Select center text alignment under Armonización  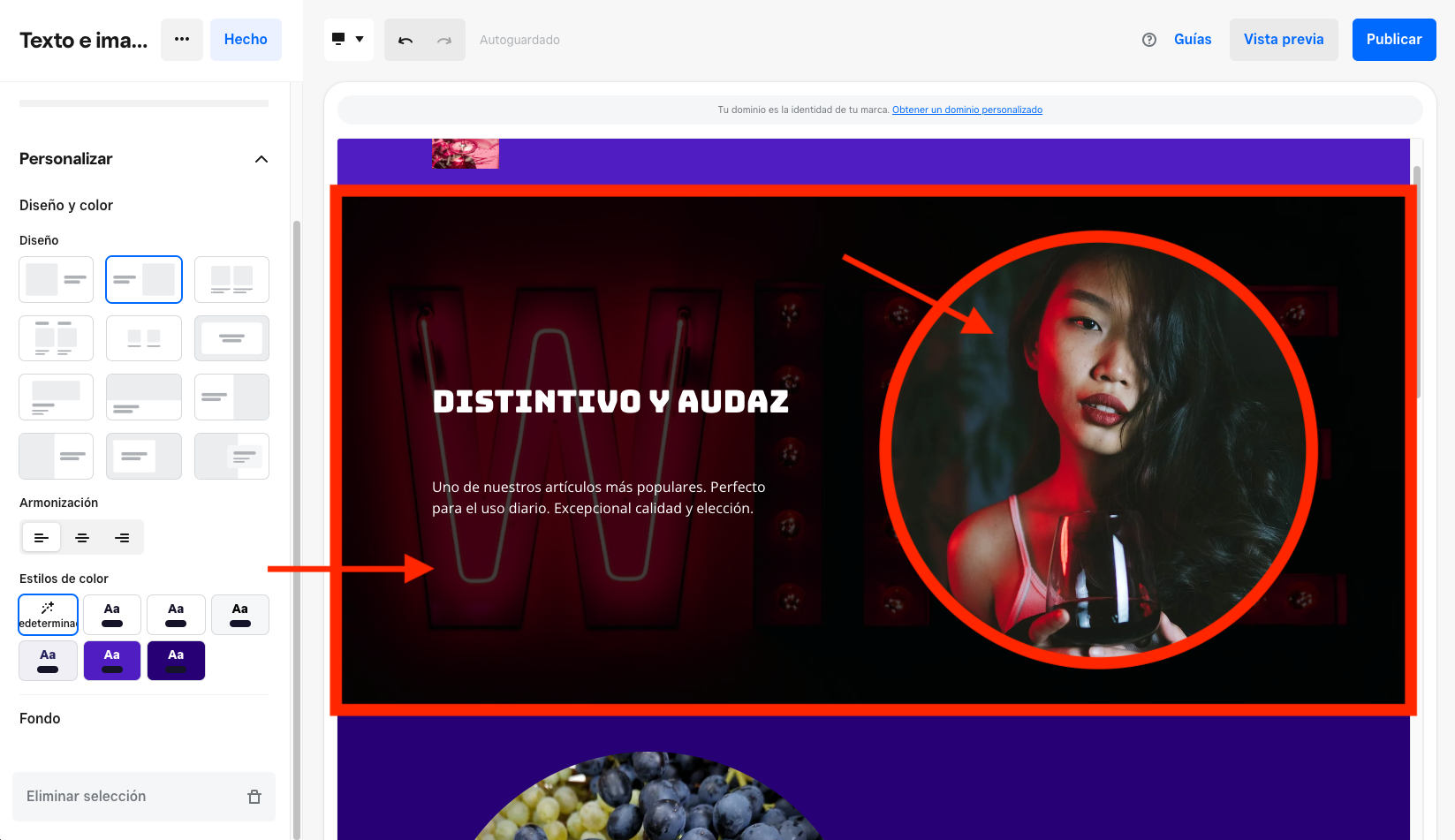pos(82,537)
